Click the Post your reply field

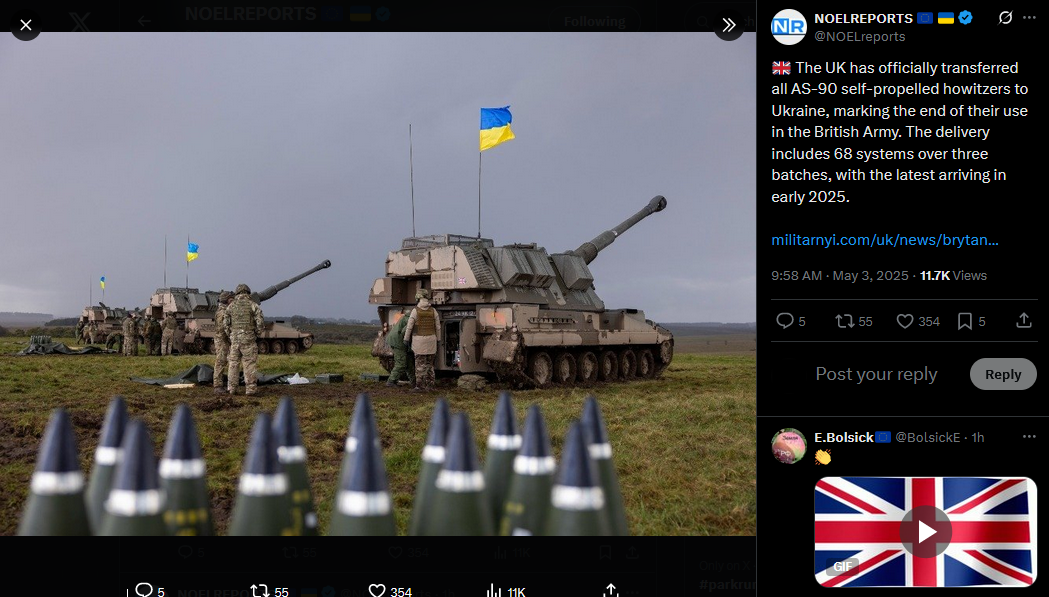tap(876, 374)
